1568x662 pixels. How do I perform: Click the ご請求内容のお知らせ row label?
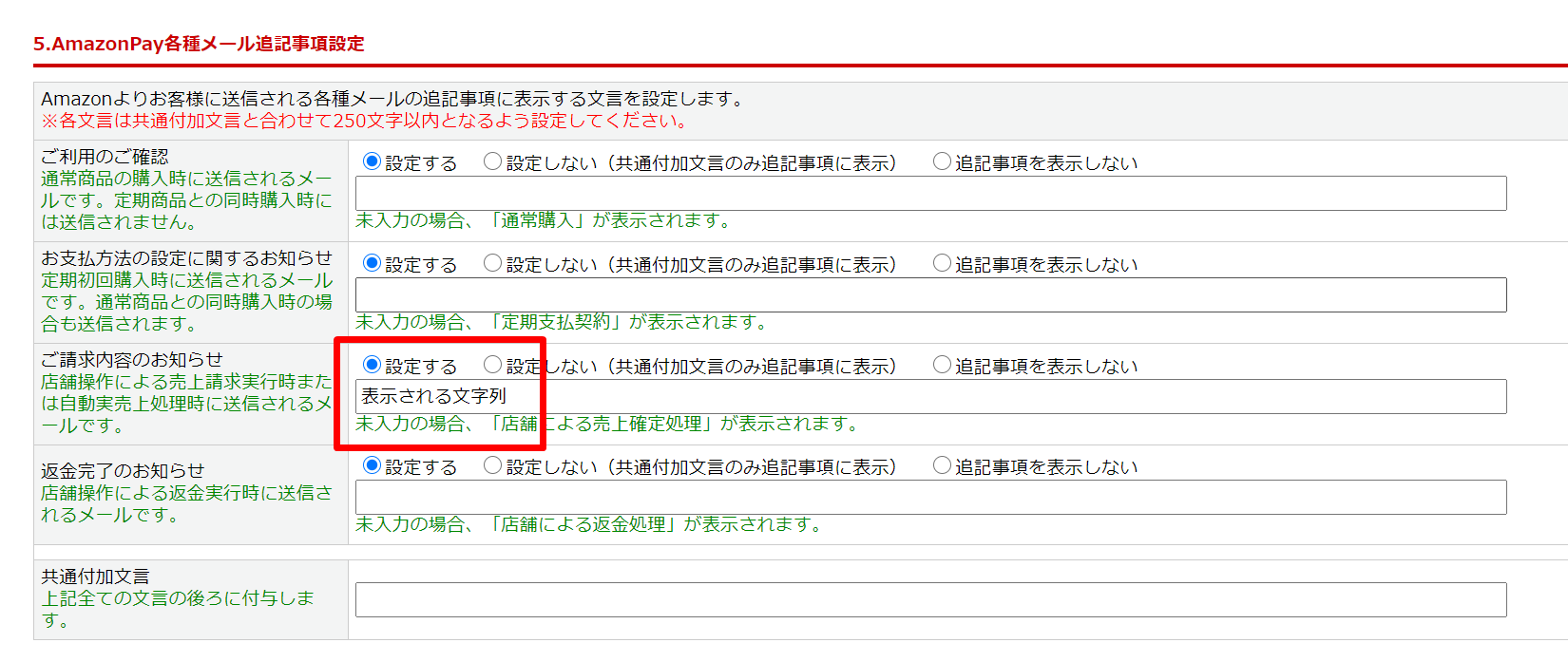click(x=132, y=360)
